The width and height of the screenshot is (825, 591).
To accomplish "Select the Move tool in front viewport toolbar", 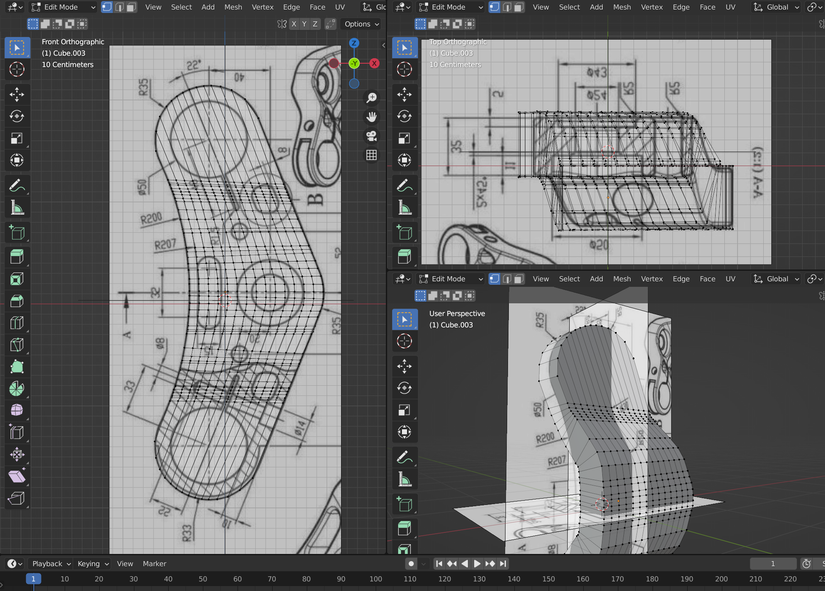I will (16, 94).
